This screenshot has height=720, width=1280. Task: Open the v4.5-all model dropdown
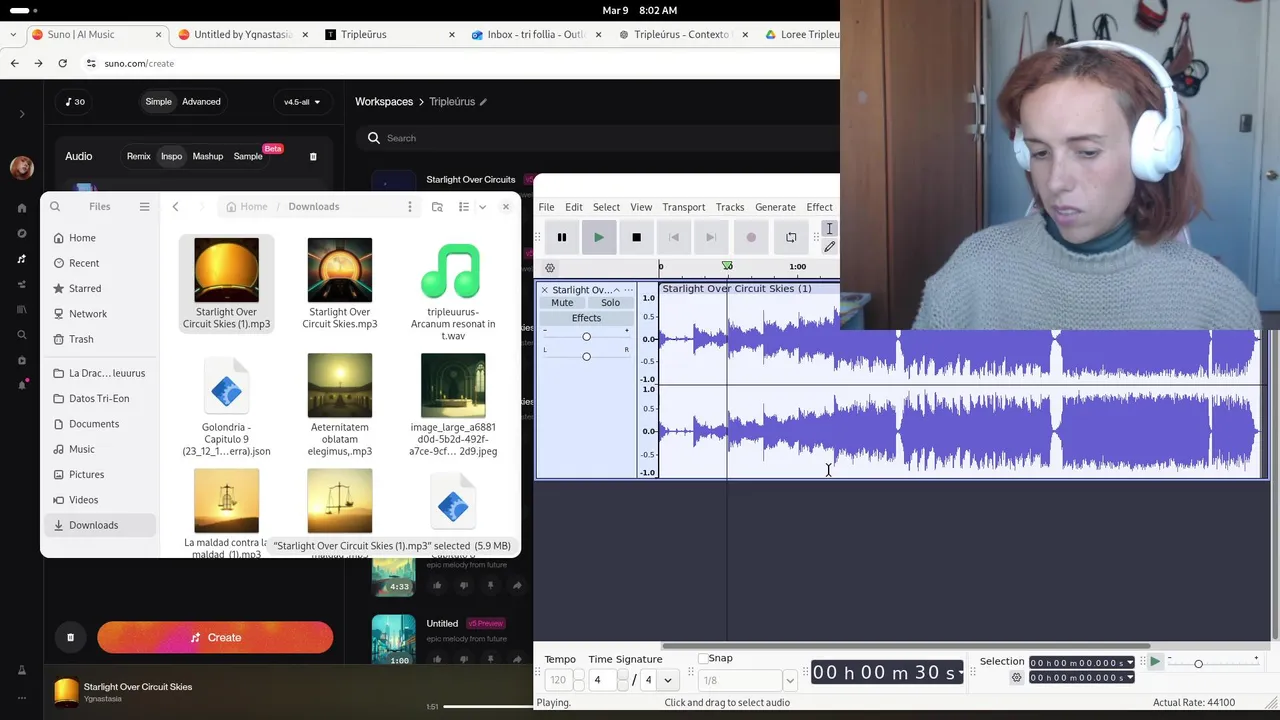coord(302,101)
